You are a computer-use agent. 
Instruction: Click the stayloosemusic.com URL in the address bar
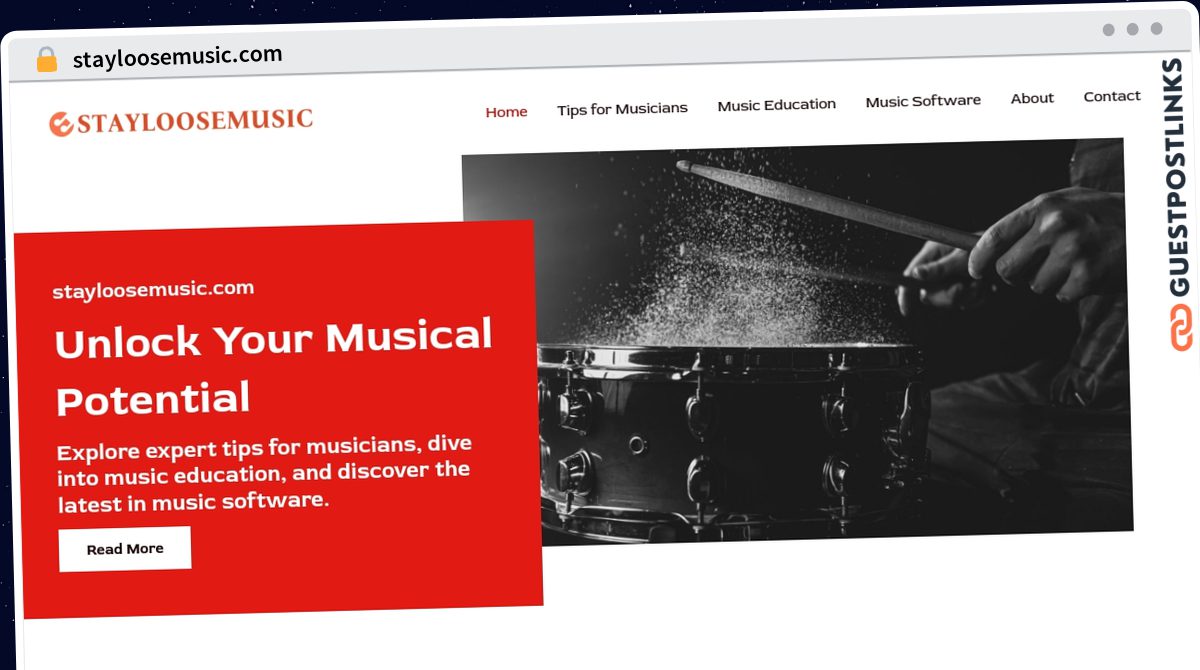(x=177, y=56)
